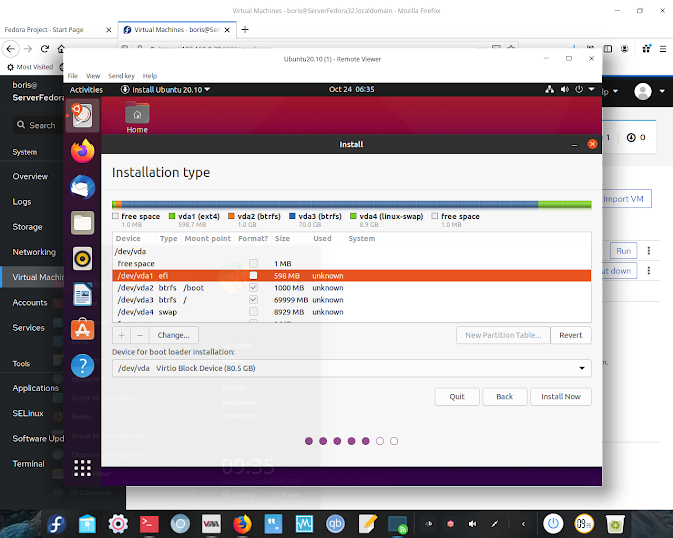This screenshot has width=673, height=538.
Task: Click the network icon in Ubuntu top bar
Action: click(549, 89)
